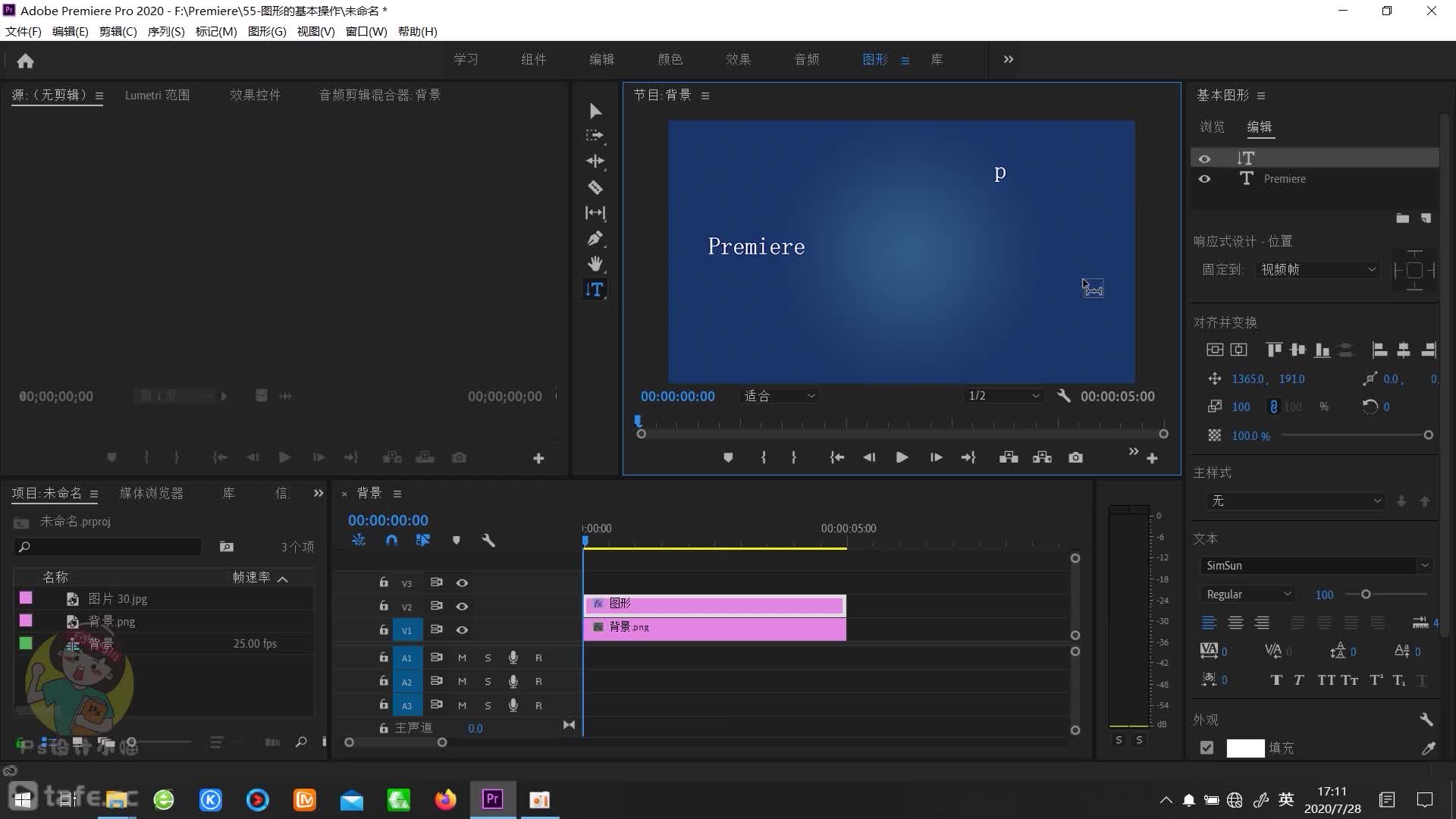Expand project panel tabs overflow

(x=318, y=494)
